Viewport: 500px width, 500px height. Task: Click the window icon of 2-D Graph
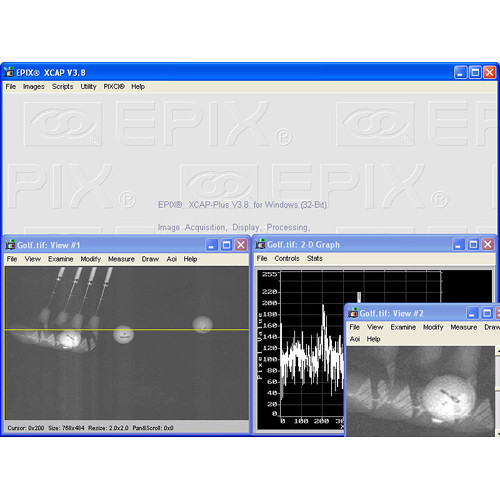click(260, 244)
